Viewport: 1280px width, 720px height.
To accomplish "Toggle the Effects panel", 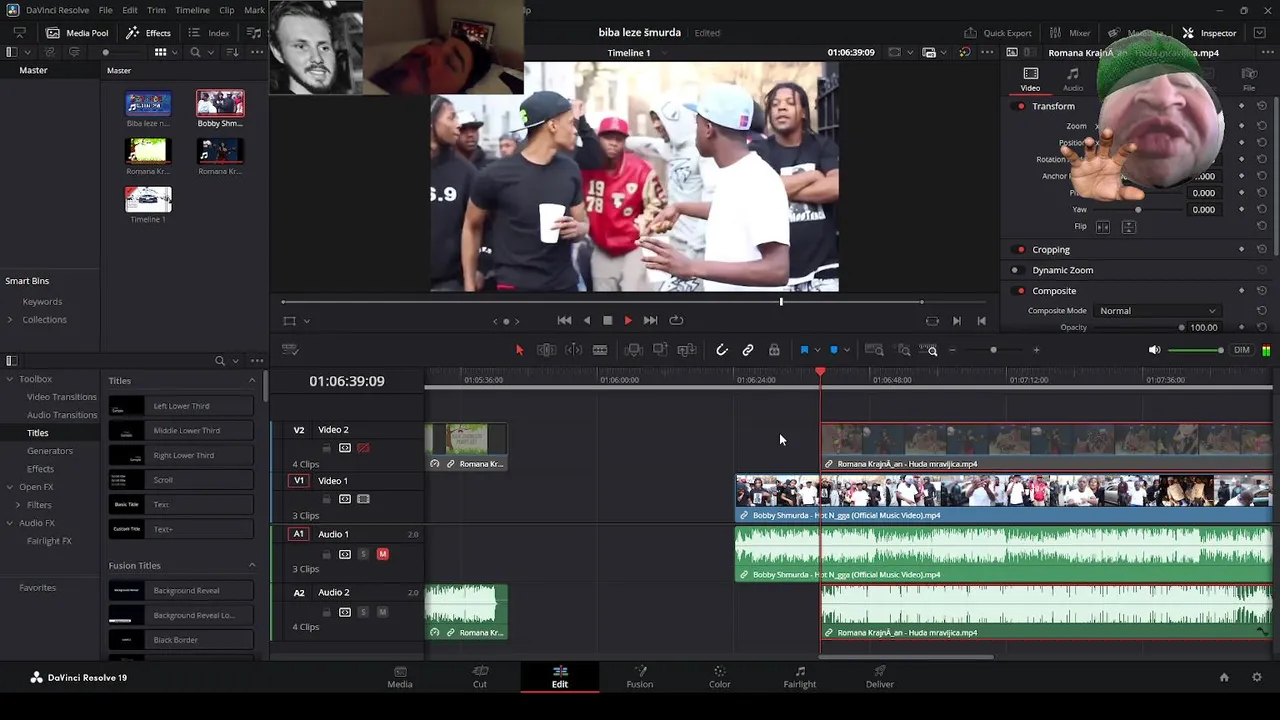I will pyautogui.click(x=148, y=33).
